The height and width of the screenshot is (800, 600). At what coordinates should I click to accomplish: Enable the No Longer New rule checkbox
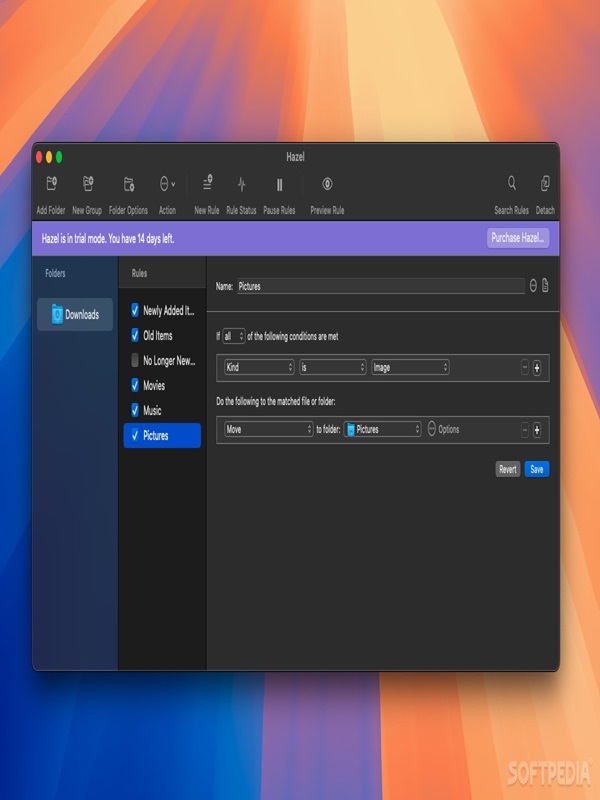pos(135,360)
